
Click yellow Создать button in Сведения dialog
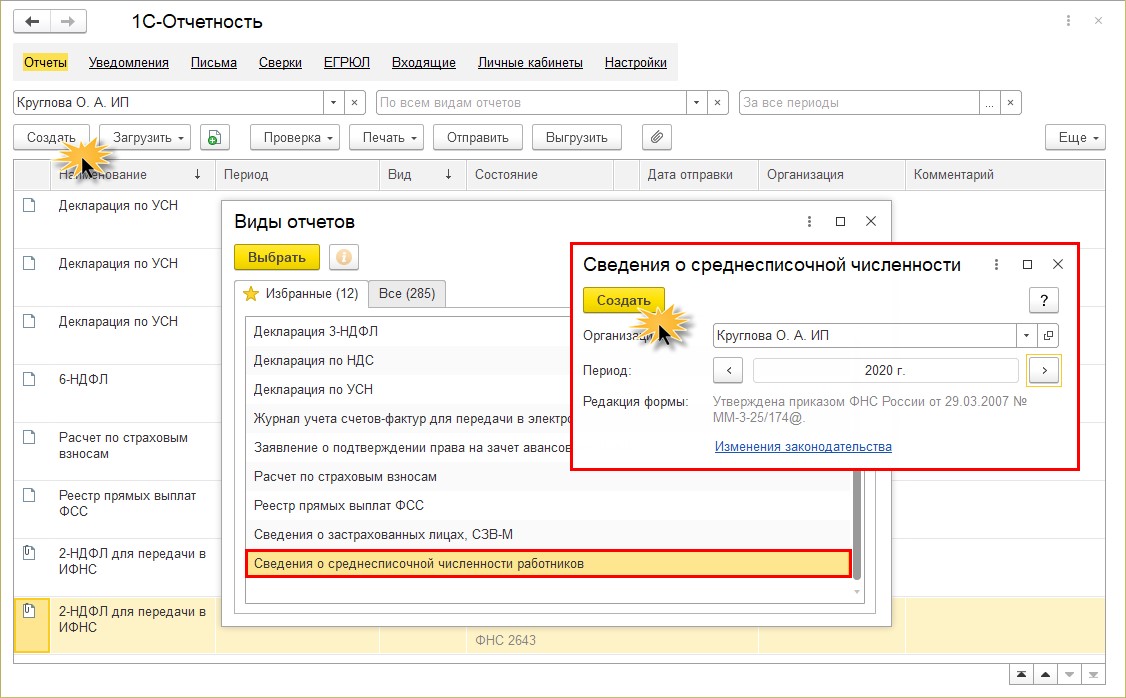click(623, 300)
